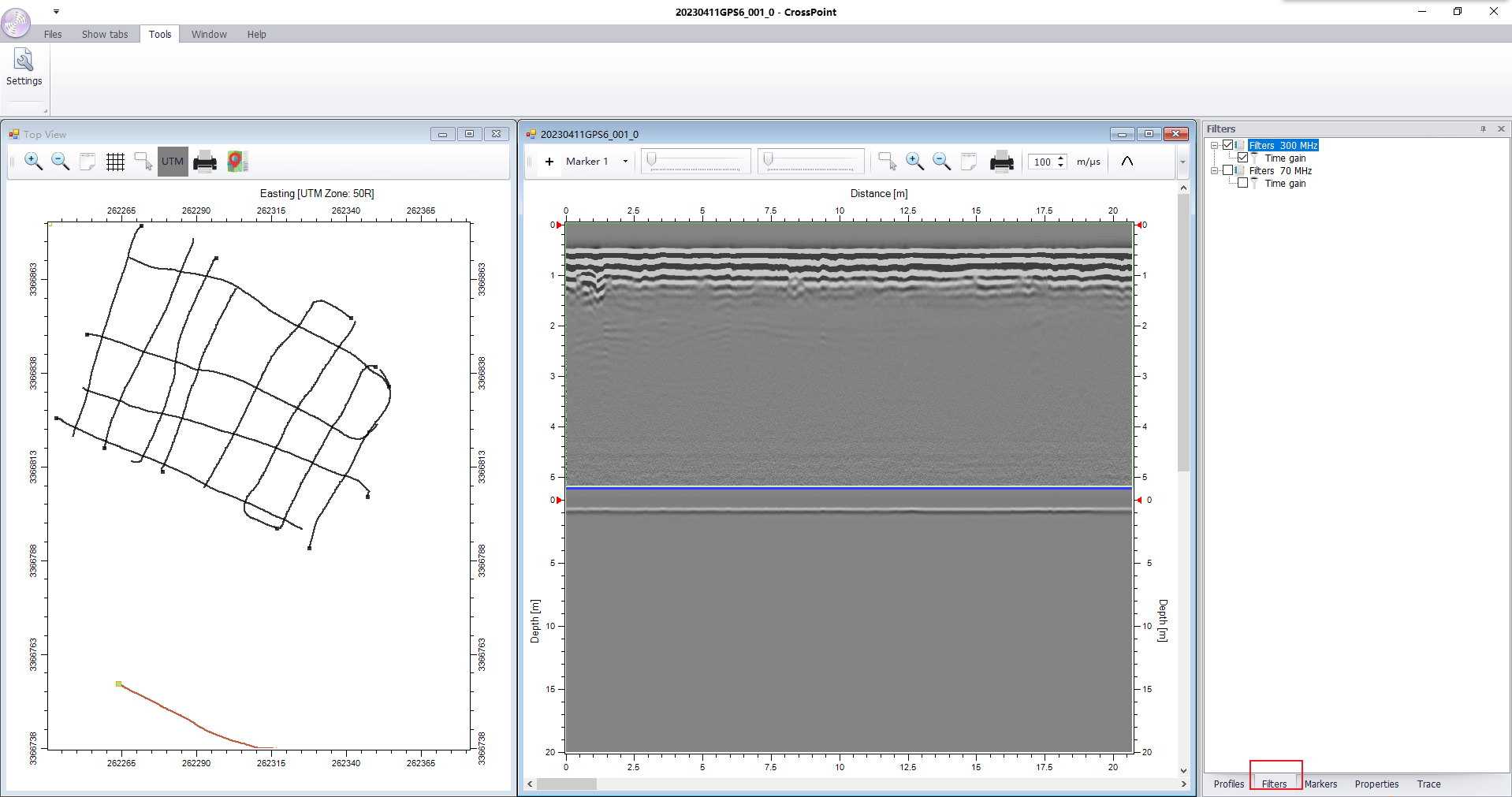The image size is (1512, 797).
Task: Zoom in on the radargram profile
Action: point(915,162)
